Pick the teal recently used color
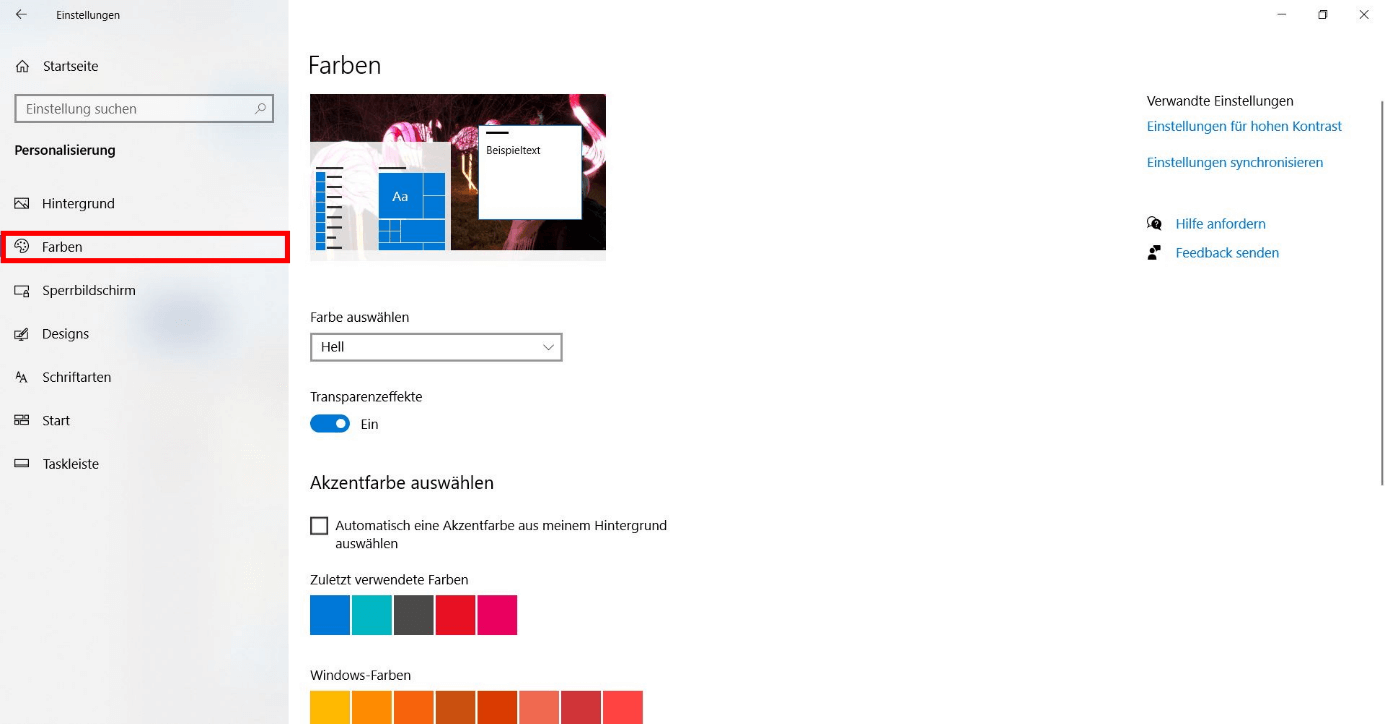 click(372, 615)
